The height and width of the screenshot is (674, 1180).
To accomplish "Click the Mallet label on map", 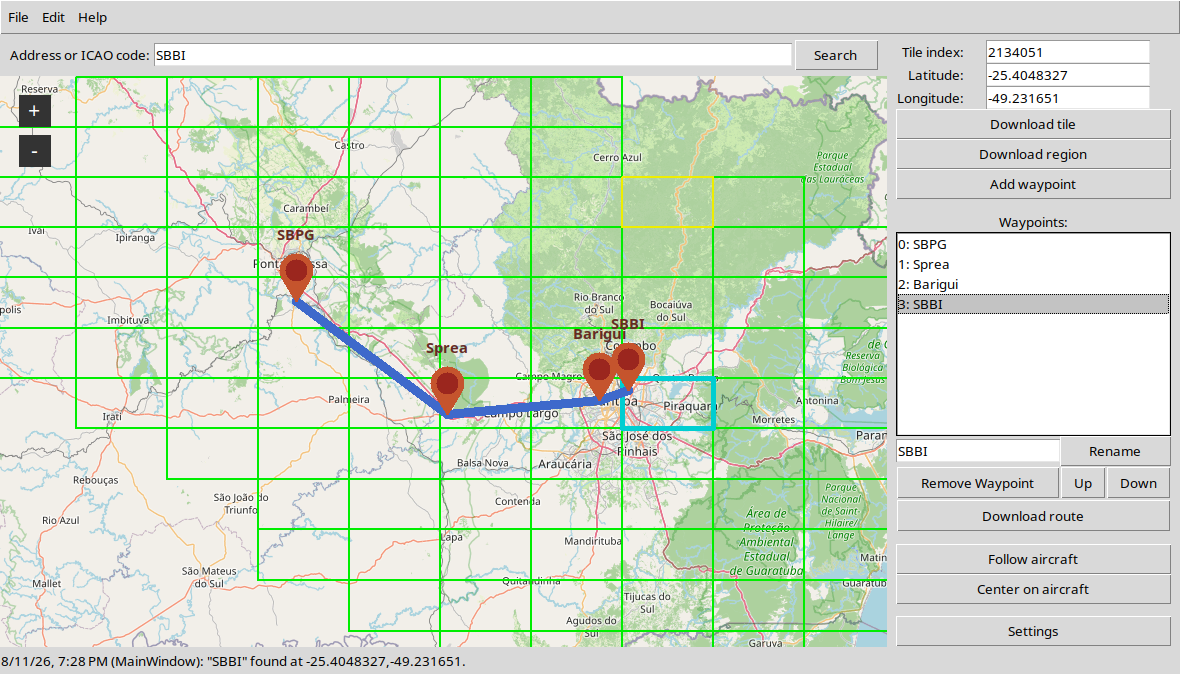I will tap(47, 583).
